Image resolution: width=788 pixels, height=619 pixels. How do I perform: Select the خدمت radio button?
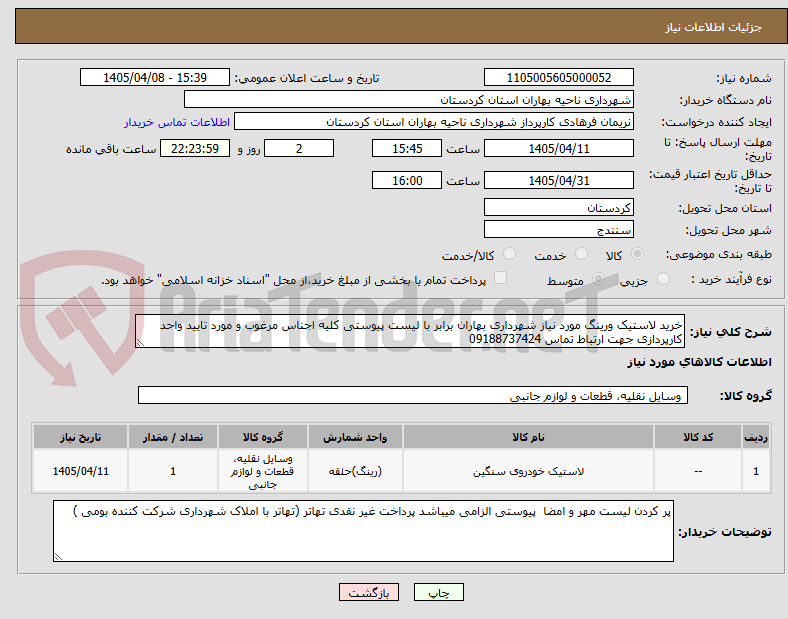pyautogui.click(x=581, y=254)
